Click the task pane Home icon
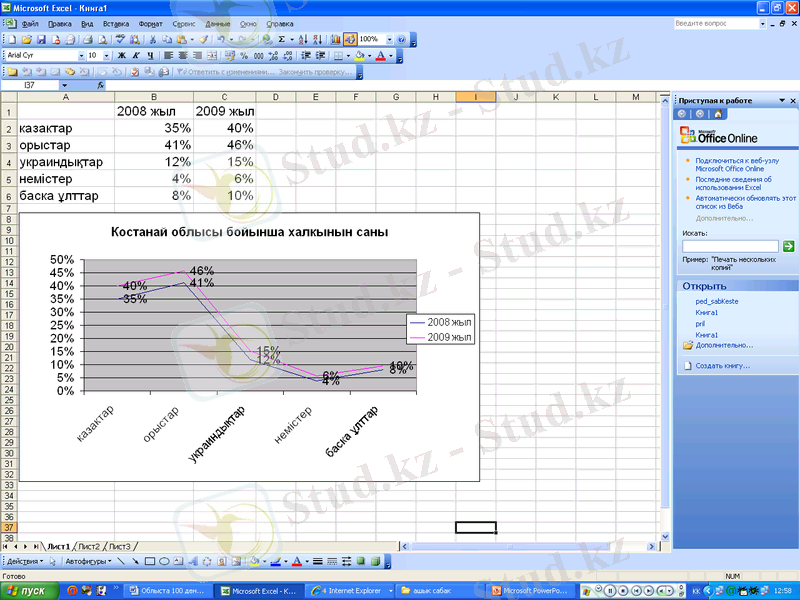Screen dimensions: 800x600 719,114
